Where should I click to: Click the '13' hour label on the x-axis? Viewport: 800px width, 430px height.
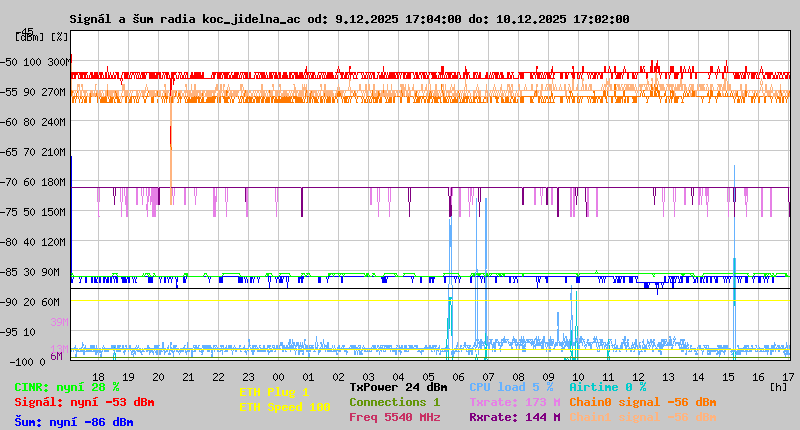click(668, 377)
